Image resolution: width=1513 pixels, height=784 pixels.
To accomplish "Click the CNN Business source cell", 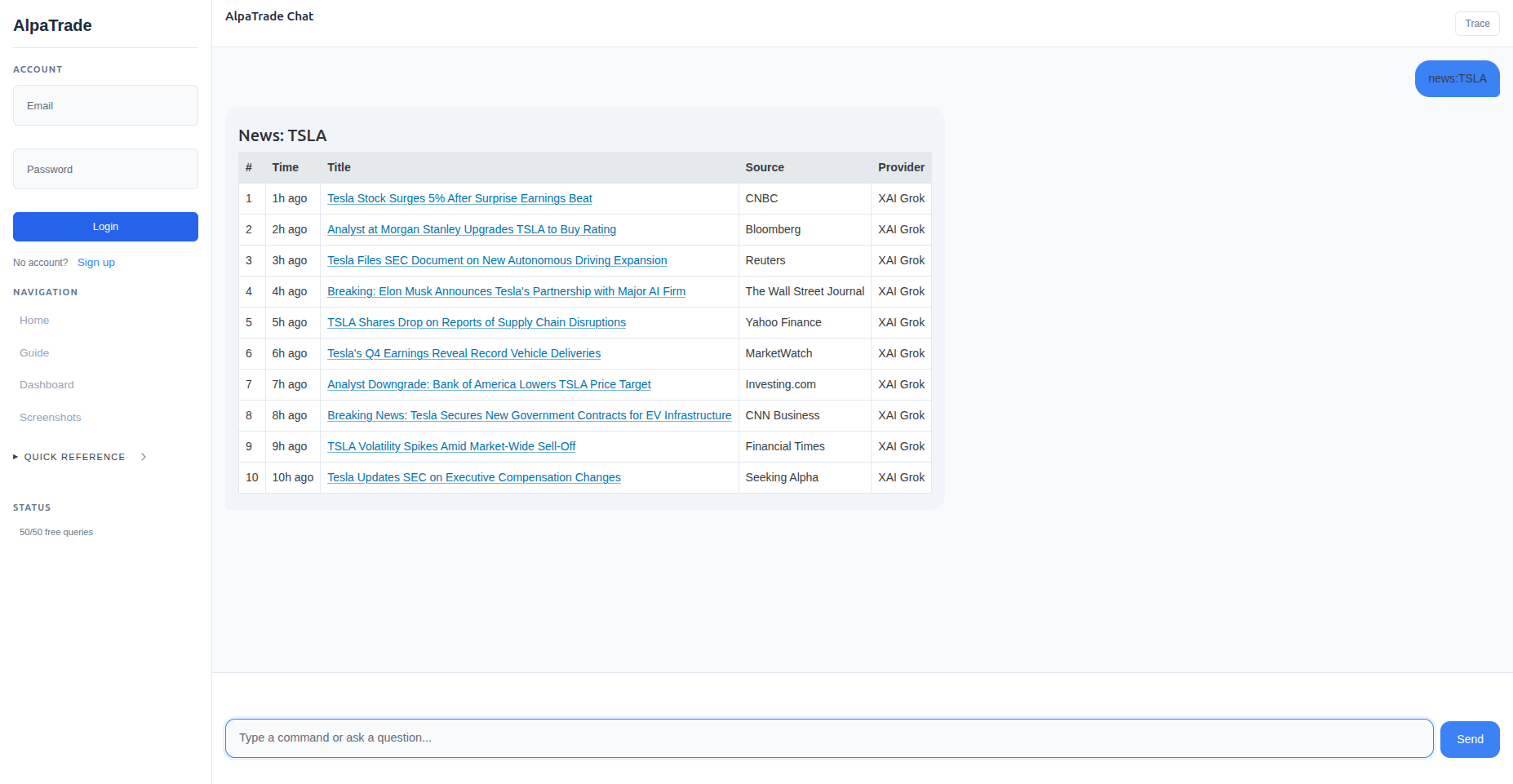I will tap(805, 415).
